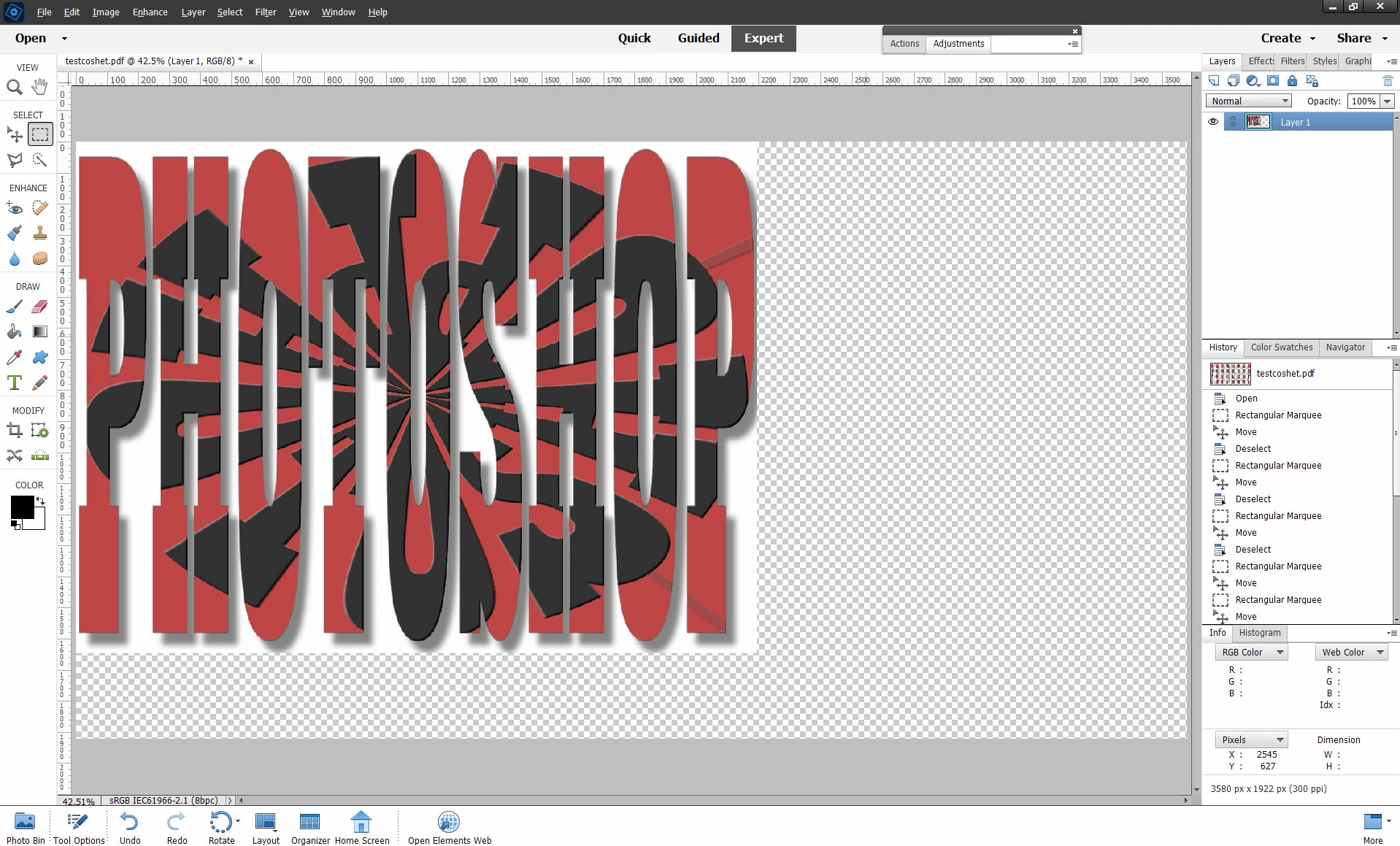Select the Gradient tool
The width and height of the screenshot is (1400, 846).
(40, 332)
